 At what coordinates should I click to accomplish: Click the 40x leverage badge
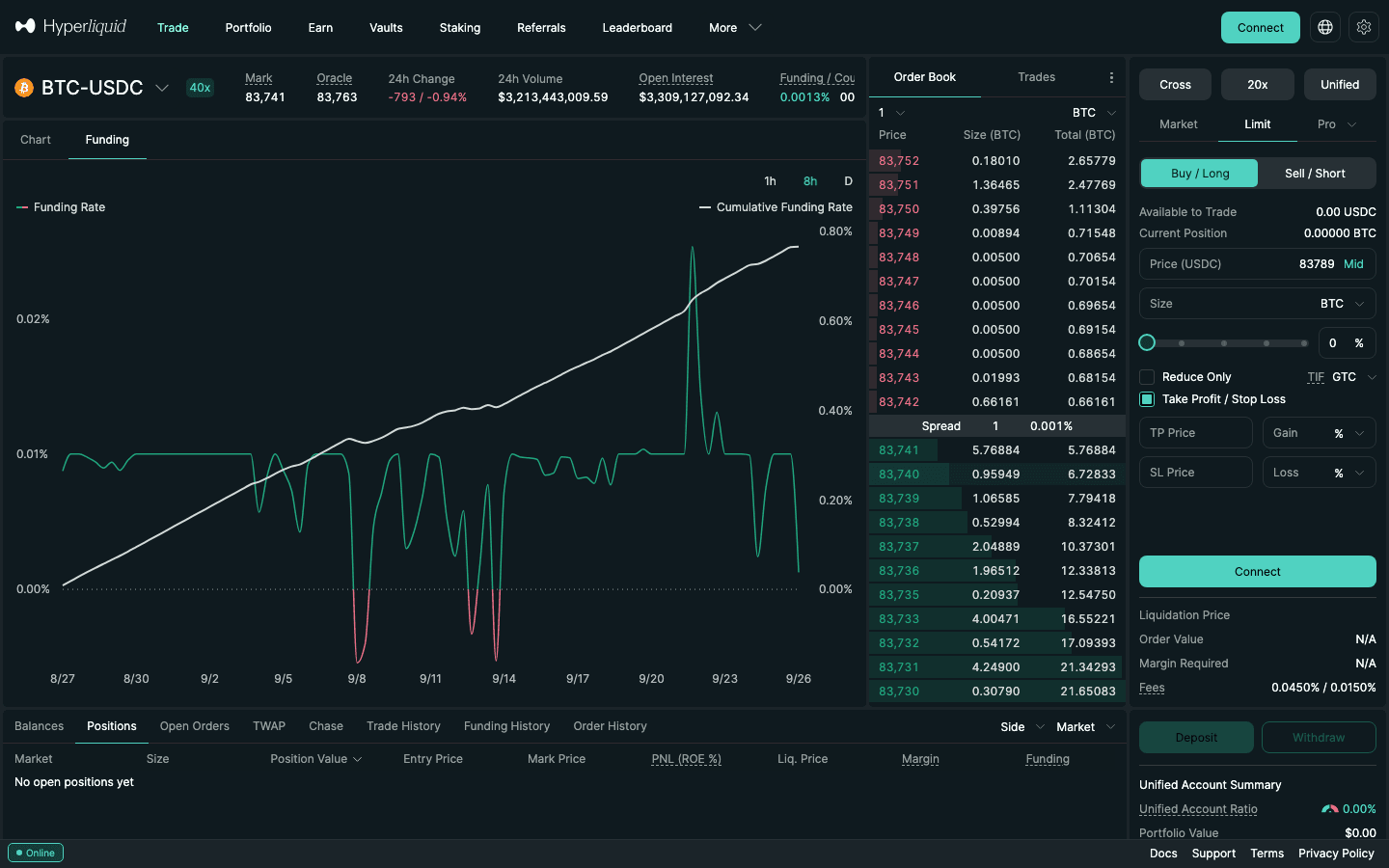pos(200,88)
